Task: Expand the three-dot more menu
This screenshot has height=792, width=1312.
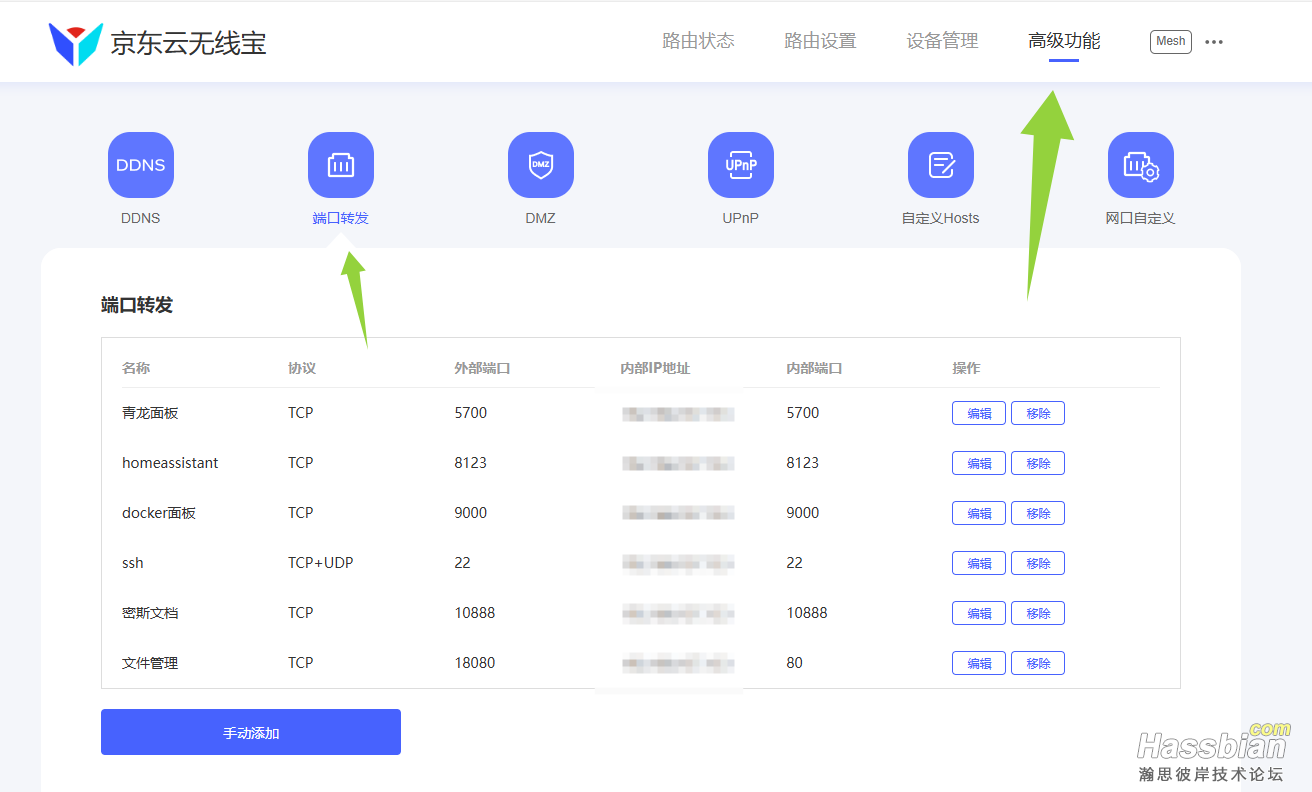Action: coord(1214,42)
